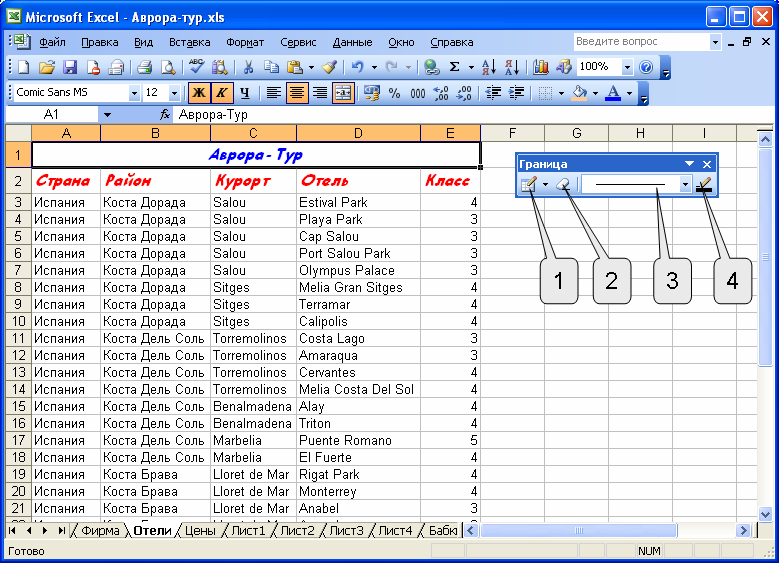Screen dimensions: 779x563
Task: Click the Merge and Center icon
Action: tap(343, 93)
